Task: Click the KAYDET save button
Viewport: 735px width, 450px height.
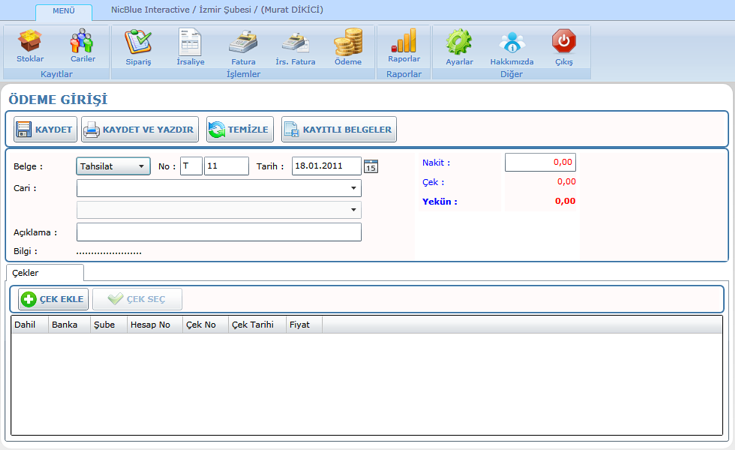Action: point(45,130)
